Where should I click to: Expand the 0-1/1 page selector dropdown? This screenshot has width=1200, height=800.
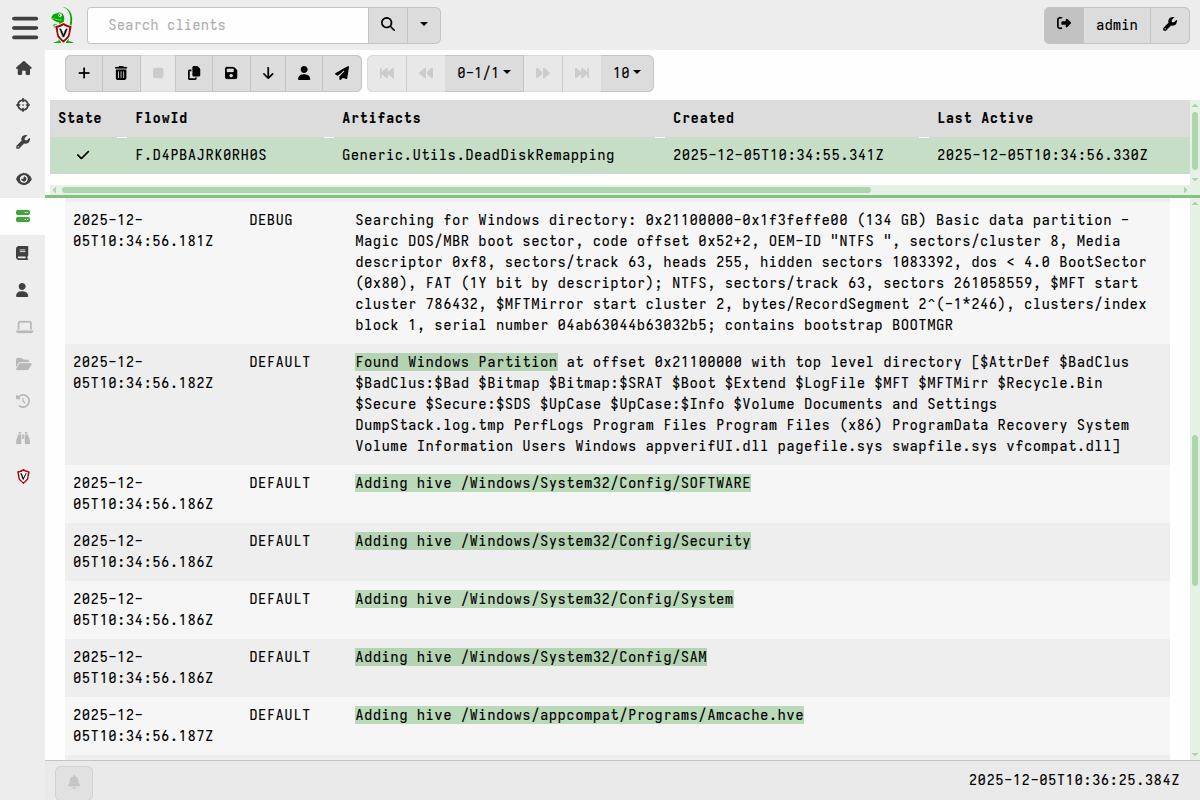pyautogui.click(x=484, y=73)
